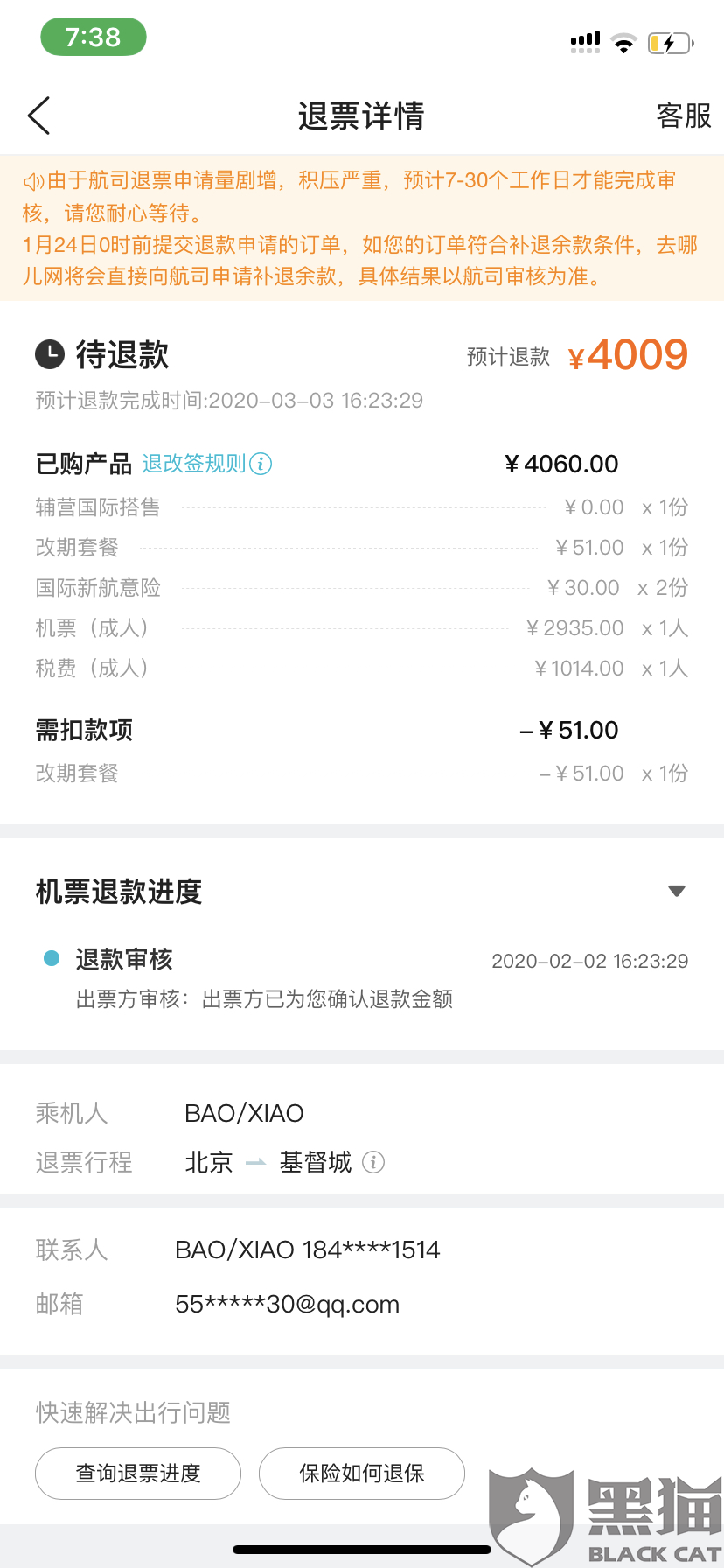Tap the green time indicator pill
This screenshot has height=1568, width=724.
pyautogui.click(x=94, y=38)
